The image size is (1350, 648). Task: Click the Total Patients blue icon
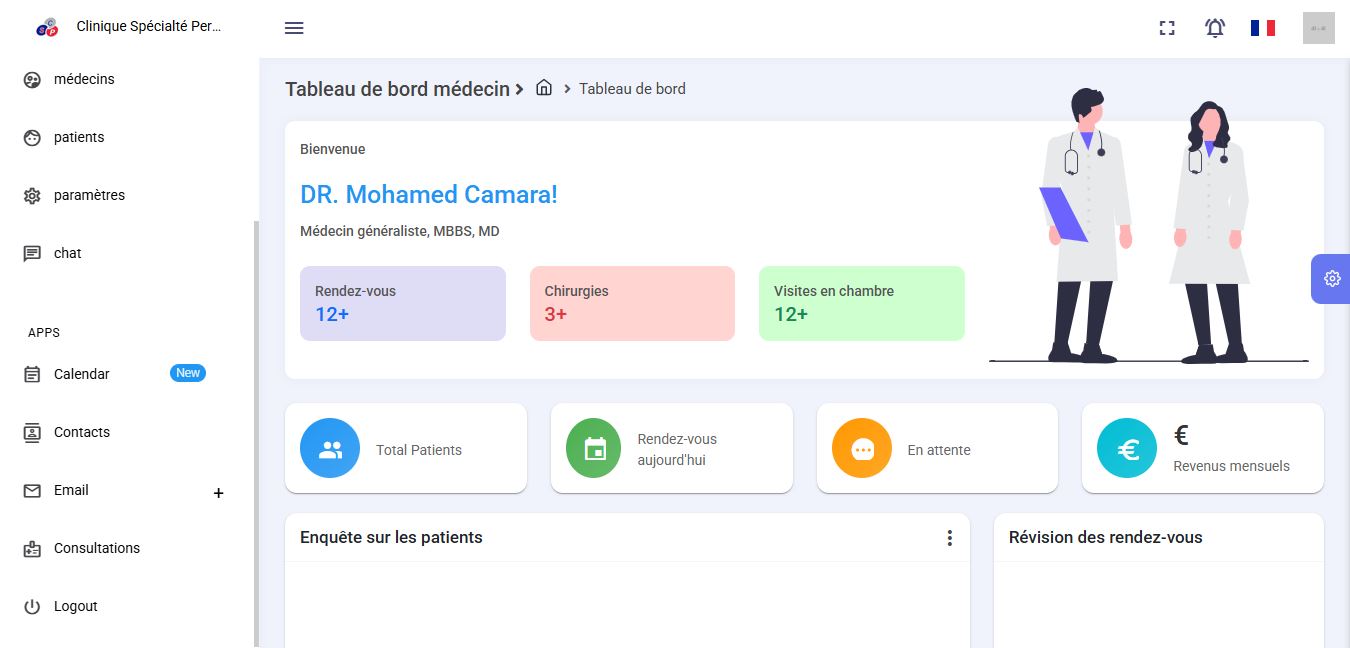pos(330,449)
